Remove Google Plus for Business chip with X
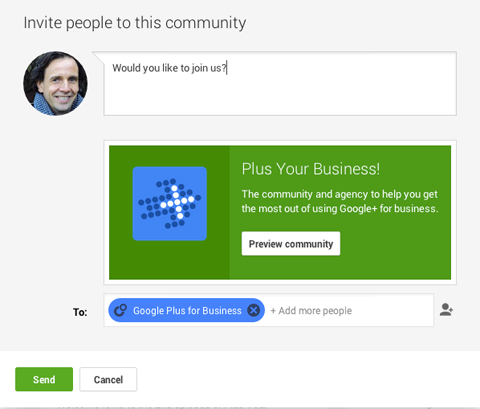This screenshot has width=480, height=409. (254, 310)
